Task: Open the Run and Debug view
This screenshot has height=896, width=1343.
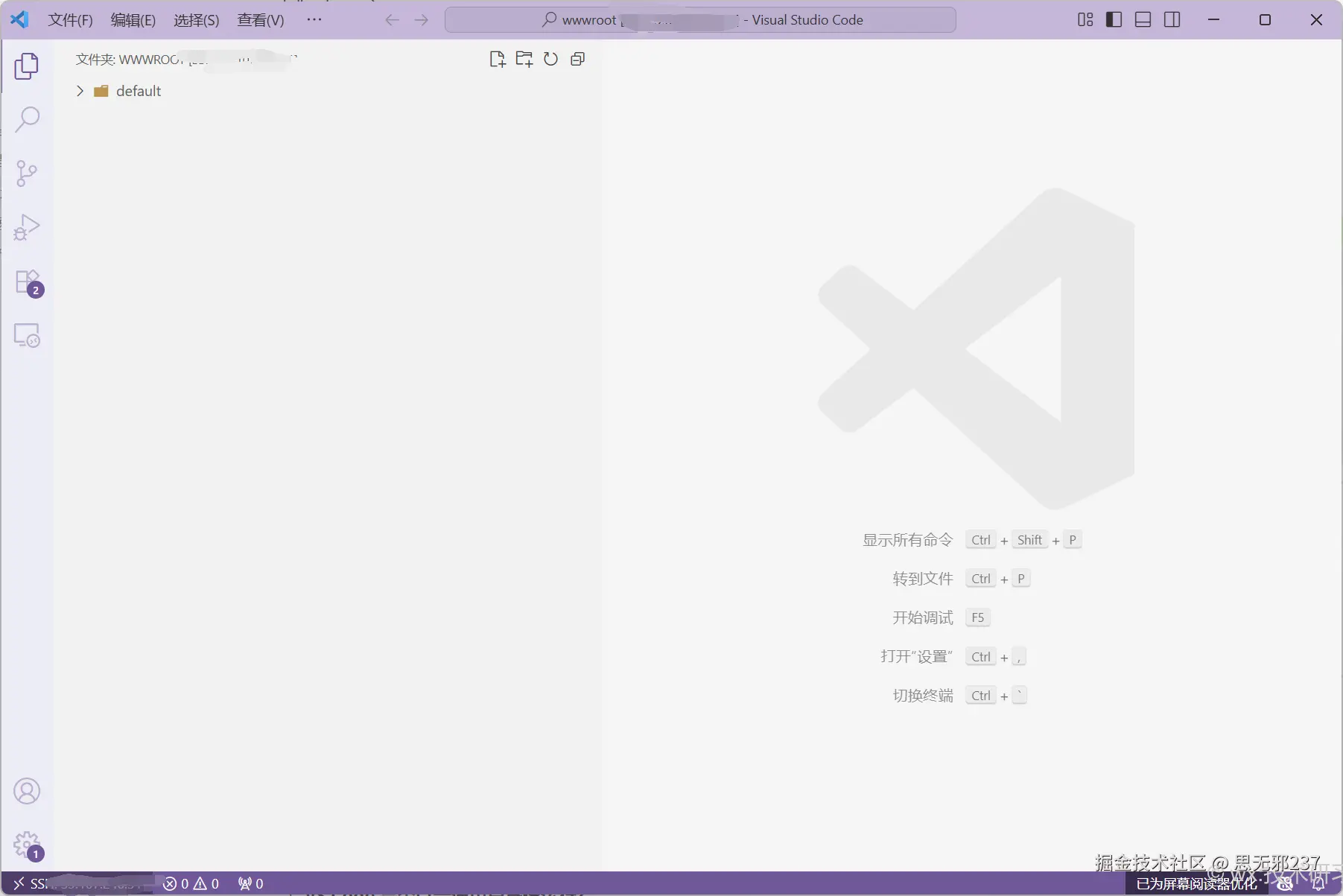Action: 27,227
